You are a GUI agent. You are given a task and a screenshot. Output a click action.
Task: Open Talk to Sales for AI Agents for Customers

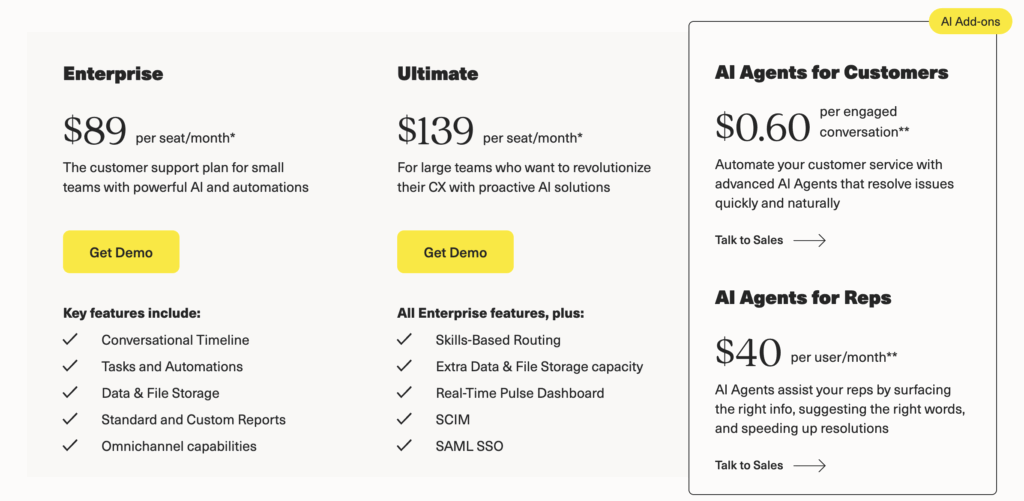pyautogui.click(x=749, y=240)
